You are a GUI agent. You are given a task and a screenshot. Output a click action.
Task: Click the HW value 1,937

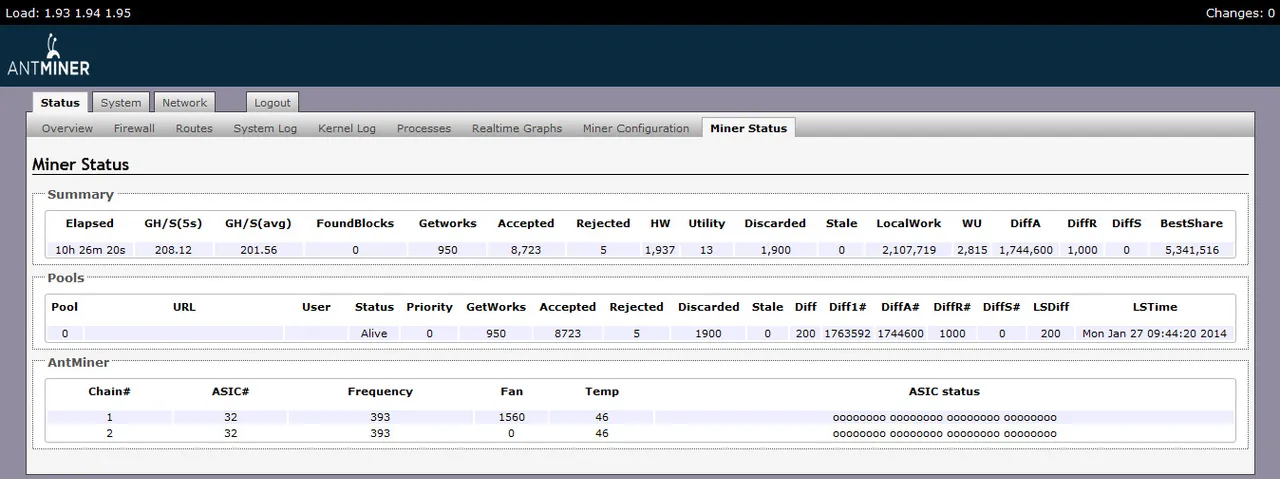pyautogui.click(x=660, y=250)
